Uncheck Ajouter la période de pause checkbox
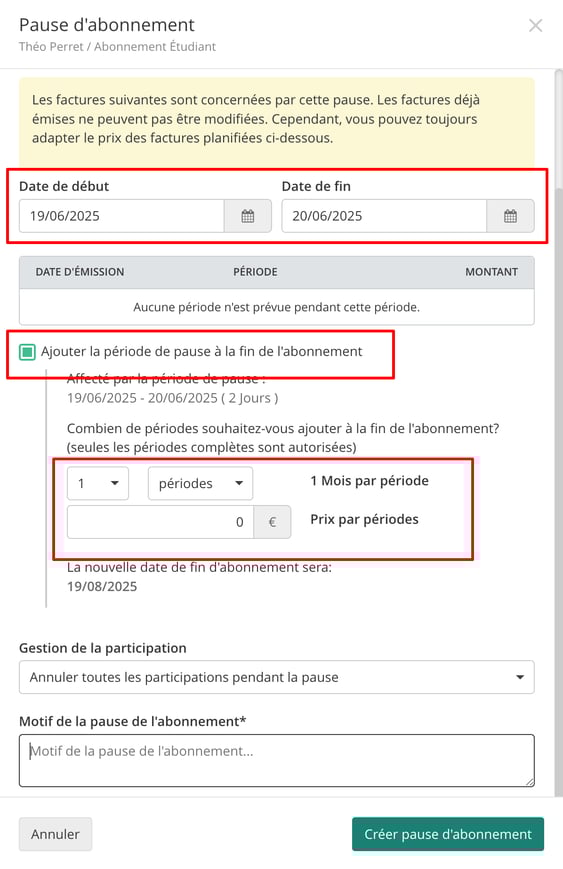 pyautogui.click(x=27, y=352)
